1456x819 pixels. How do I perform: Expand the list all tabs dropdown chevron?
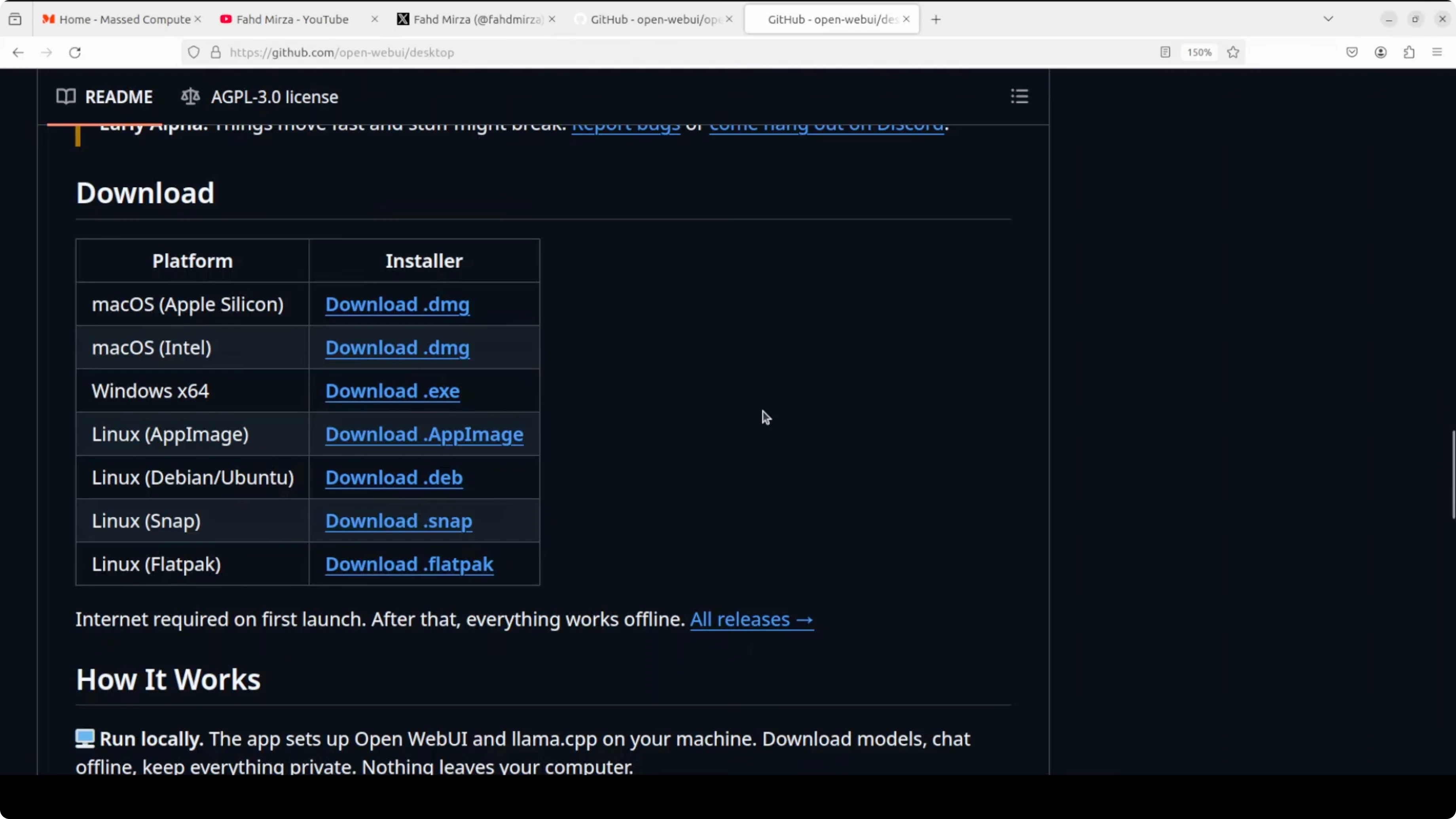pyautogui.click(x=1328, y=19)
